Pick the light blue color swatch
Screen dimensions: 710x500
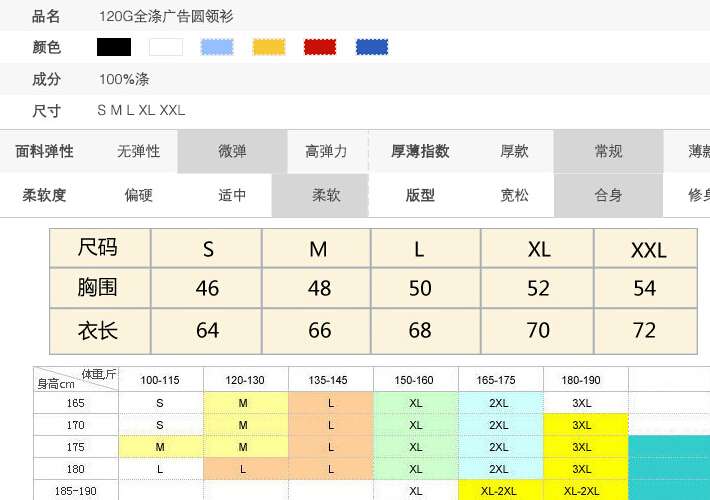[x=217, y=47]
